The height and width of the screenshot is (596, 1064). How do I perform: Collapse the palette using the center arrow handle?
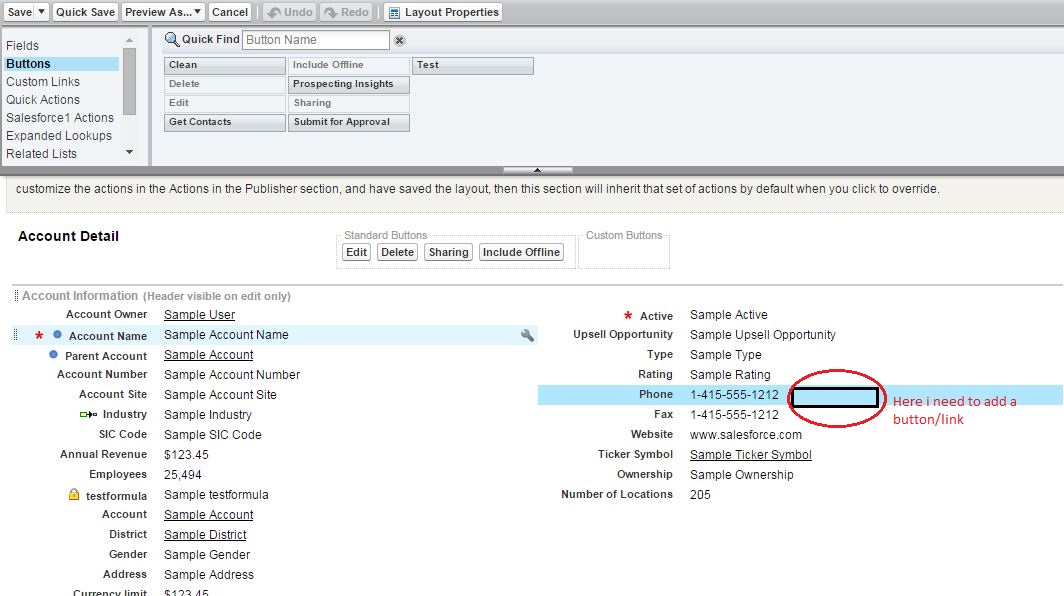point(537,170)
